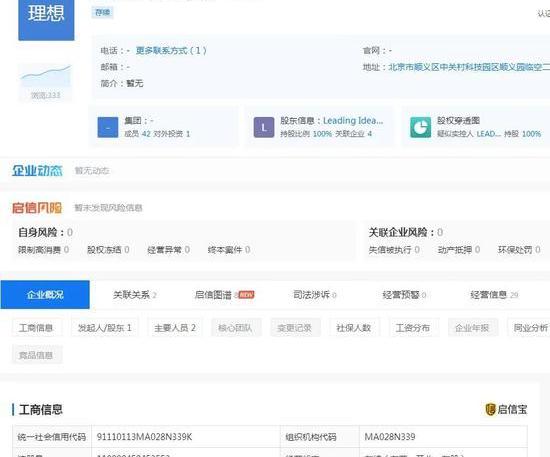
Task: Switch to the 司法涉诉 tab
Action: pos(315,295)
